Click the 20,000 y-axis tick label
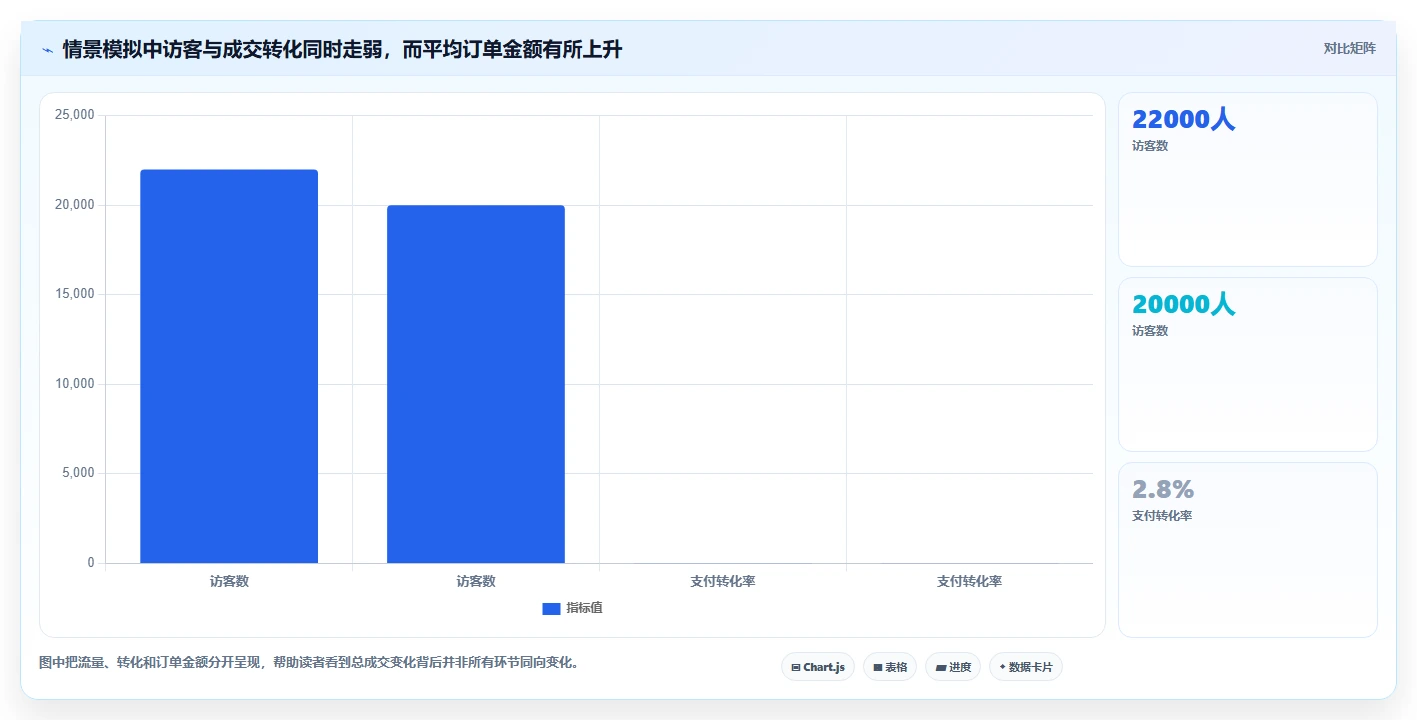Screen dimensions: 1417x720 [x=75, y=205]
